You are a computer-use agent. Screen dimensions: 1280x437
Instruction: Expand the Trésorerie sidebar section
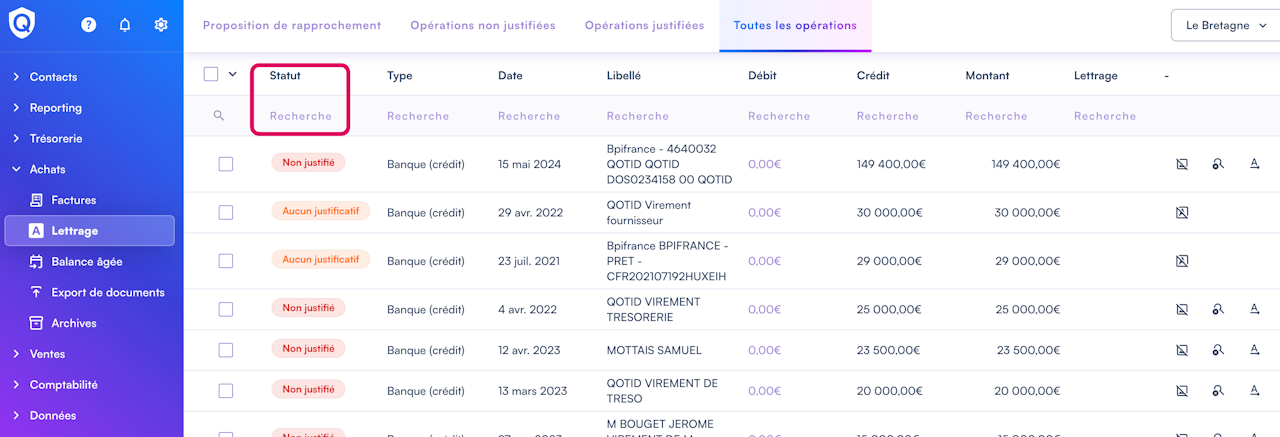click(x=55, y=139)
